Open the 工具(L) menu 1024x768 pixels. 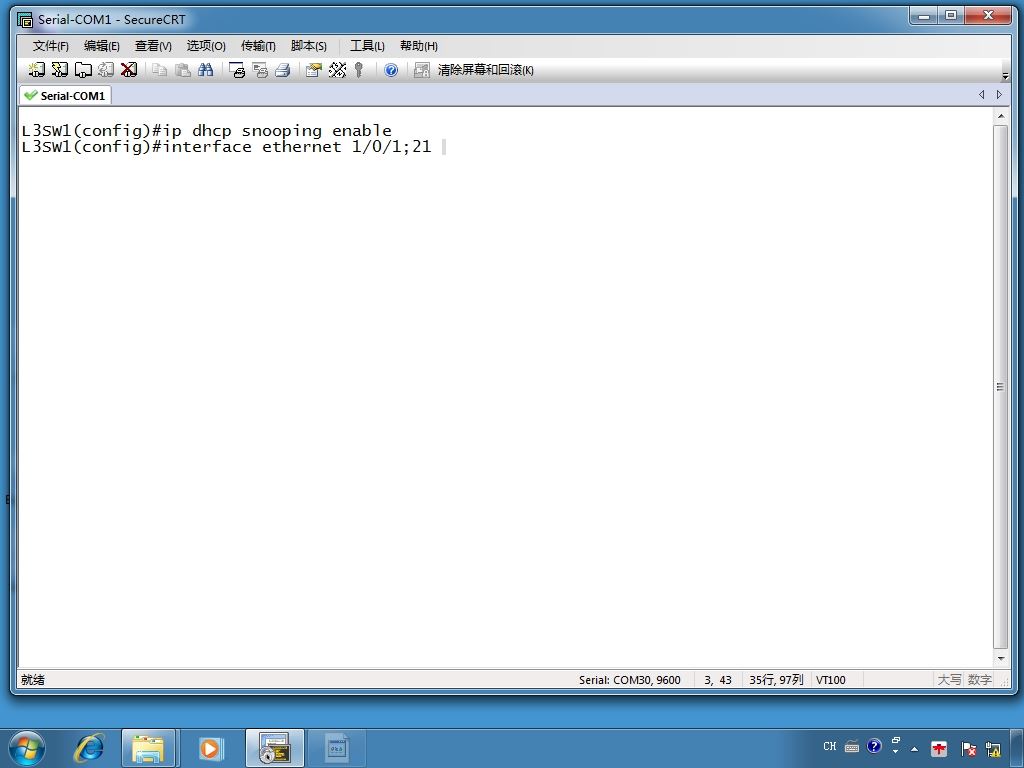[x=367, y=46]
